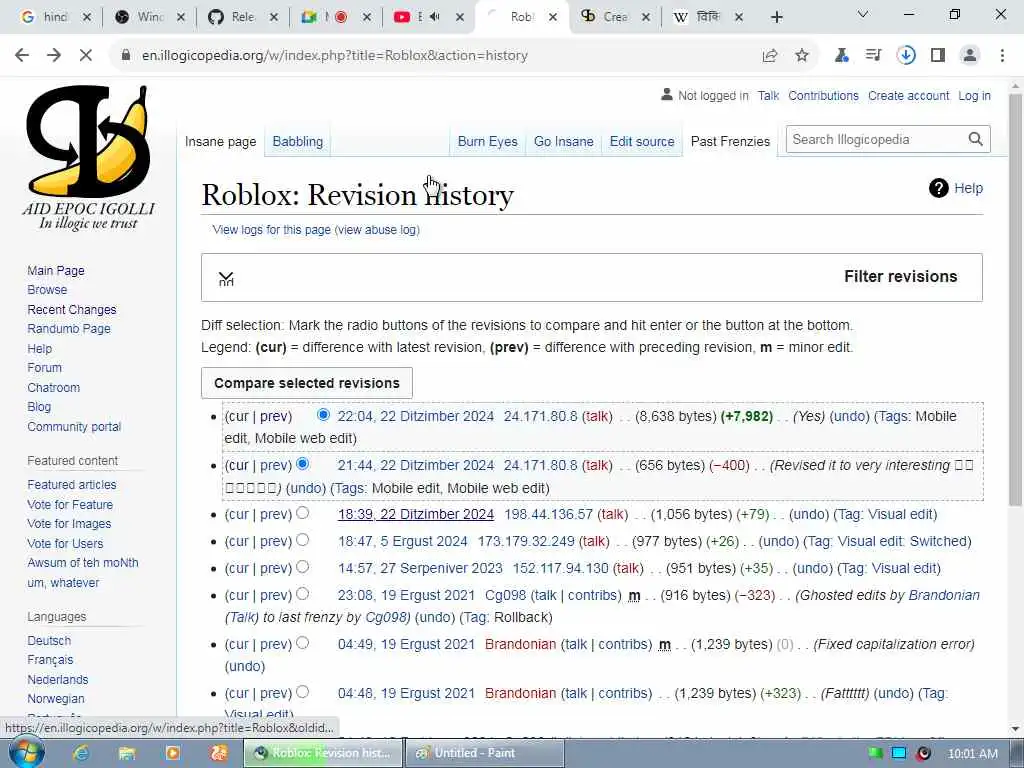This screenshot has width=1024, height=768.
Task: Open Community portal sidebar link
Action: pos(74,426)
